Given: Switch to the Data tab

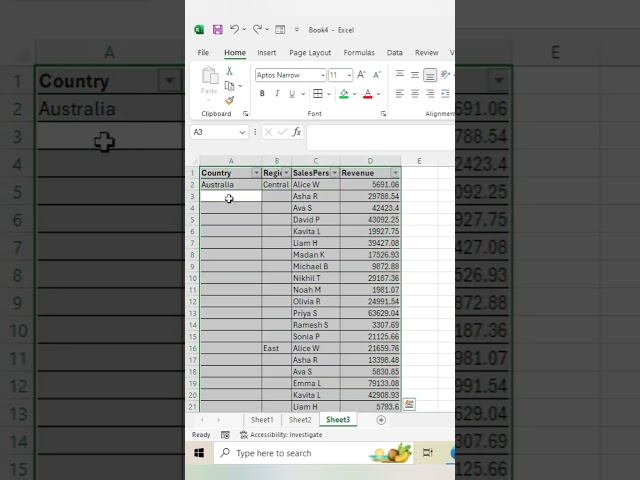Looking at the screenshot, I should [x=395, y=53].
